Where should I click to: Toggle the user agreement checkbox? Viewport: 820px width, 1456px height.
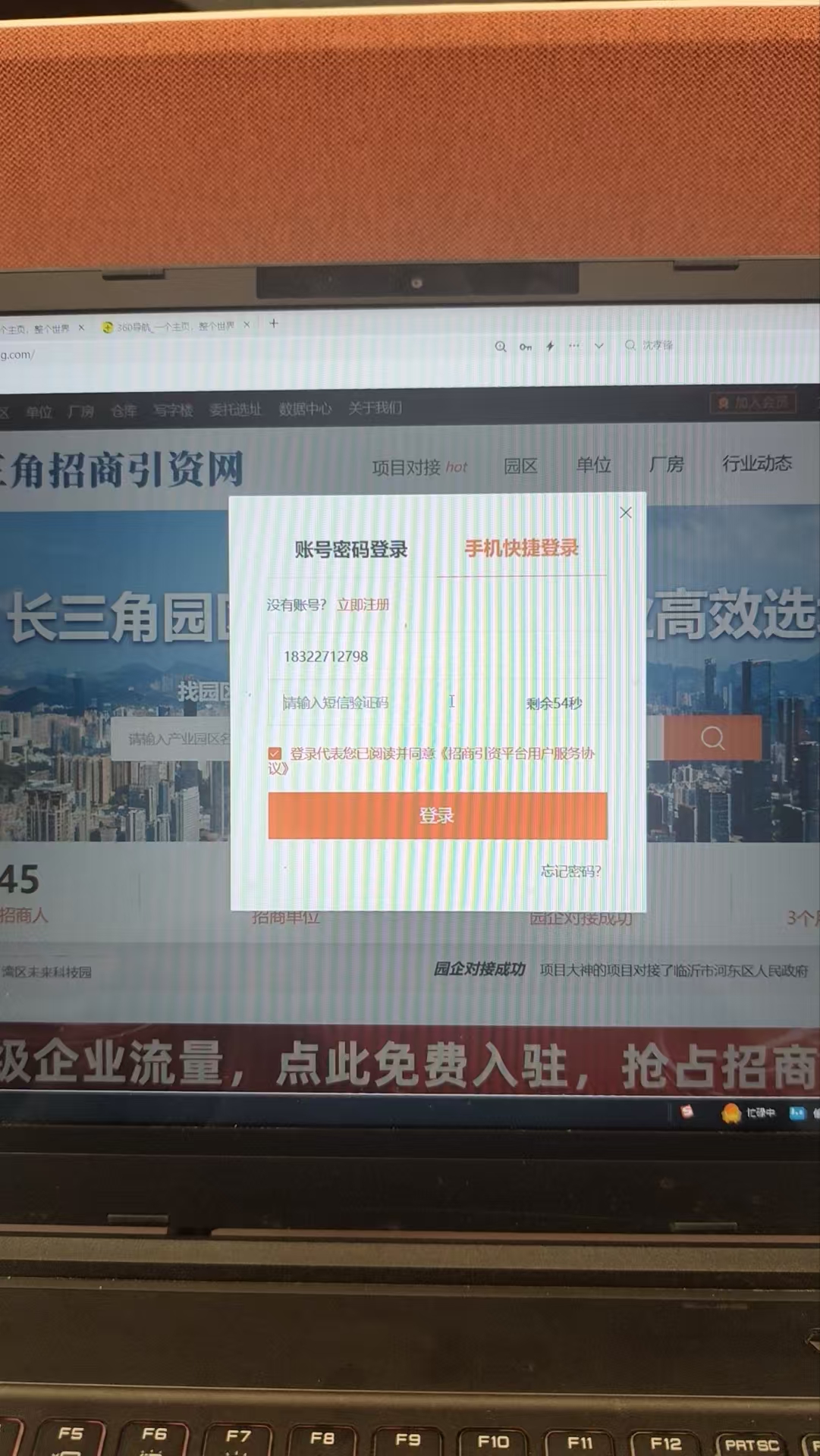coord(275,753)
